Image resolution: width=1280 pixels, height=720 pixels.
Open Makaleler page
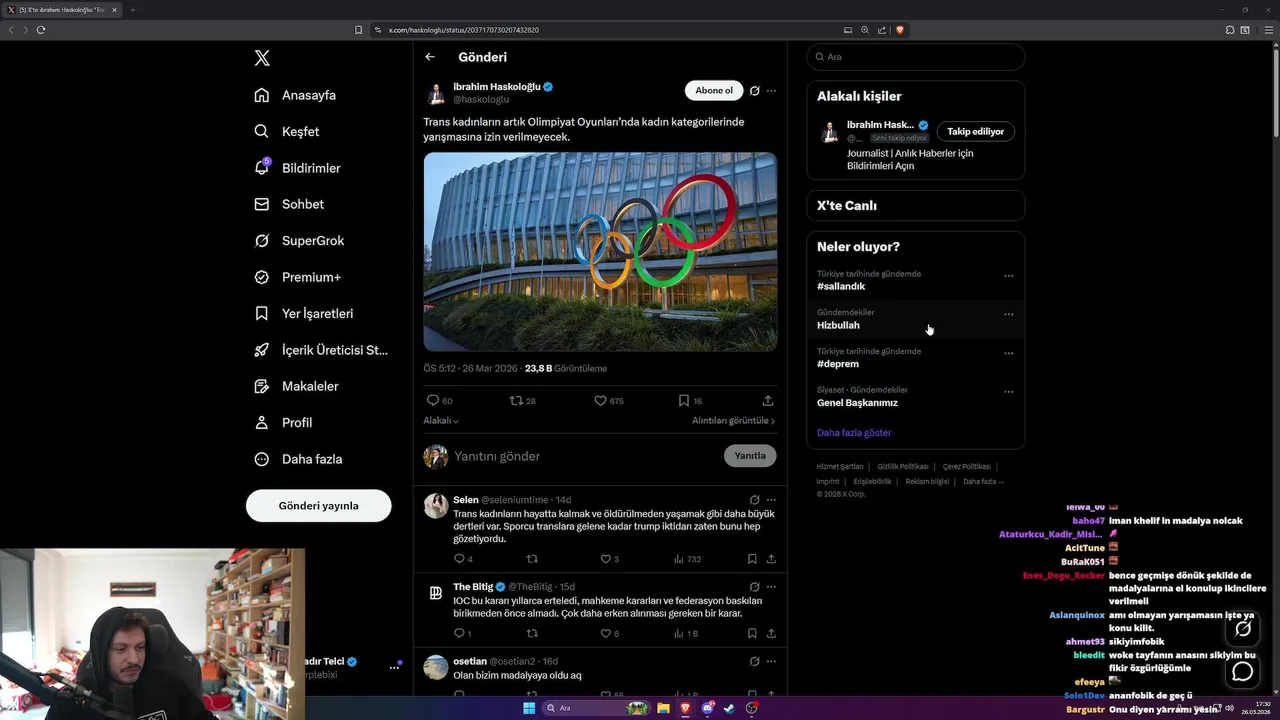296,386
